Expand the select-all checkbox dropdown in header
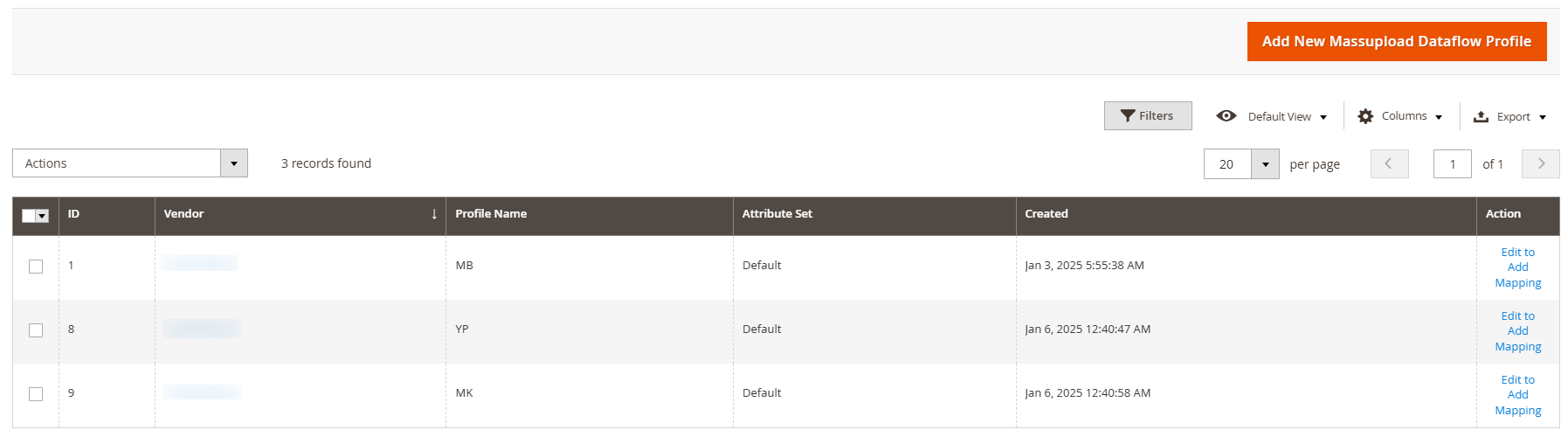This screenshot has height=437, width=1568. pyautogui.click(x=42, y=216)
